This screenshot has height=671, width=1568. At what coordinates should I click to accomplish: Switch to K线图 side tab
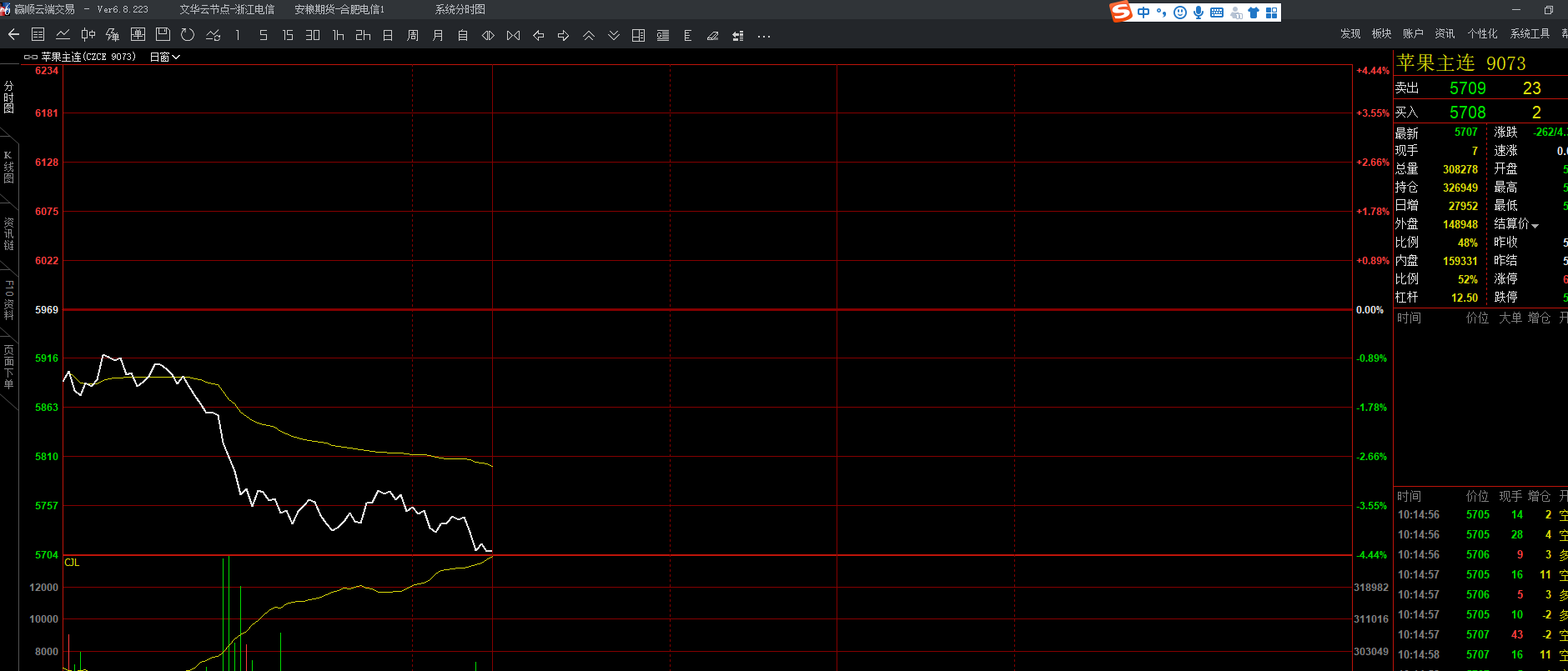[x=8, y=167]
